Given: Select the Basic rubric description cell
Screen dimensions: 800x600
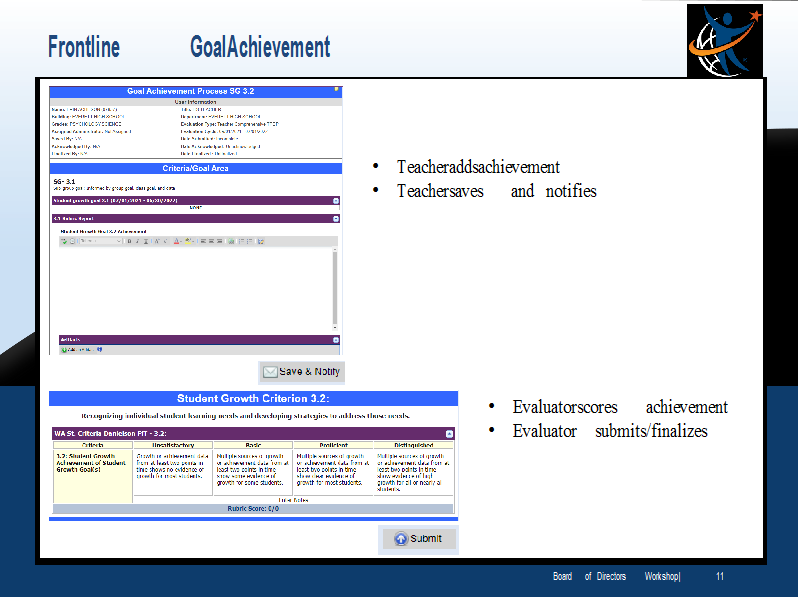Looking at the screenshot, I should [x=253, y=472].
